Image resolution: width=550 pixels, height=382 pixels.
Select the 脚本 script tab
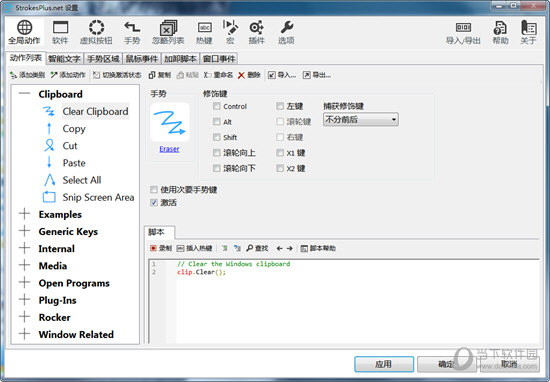click(159, 232)
